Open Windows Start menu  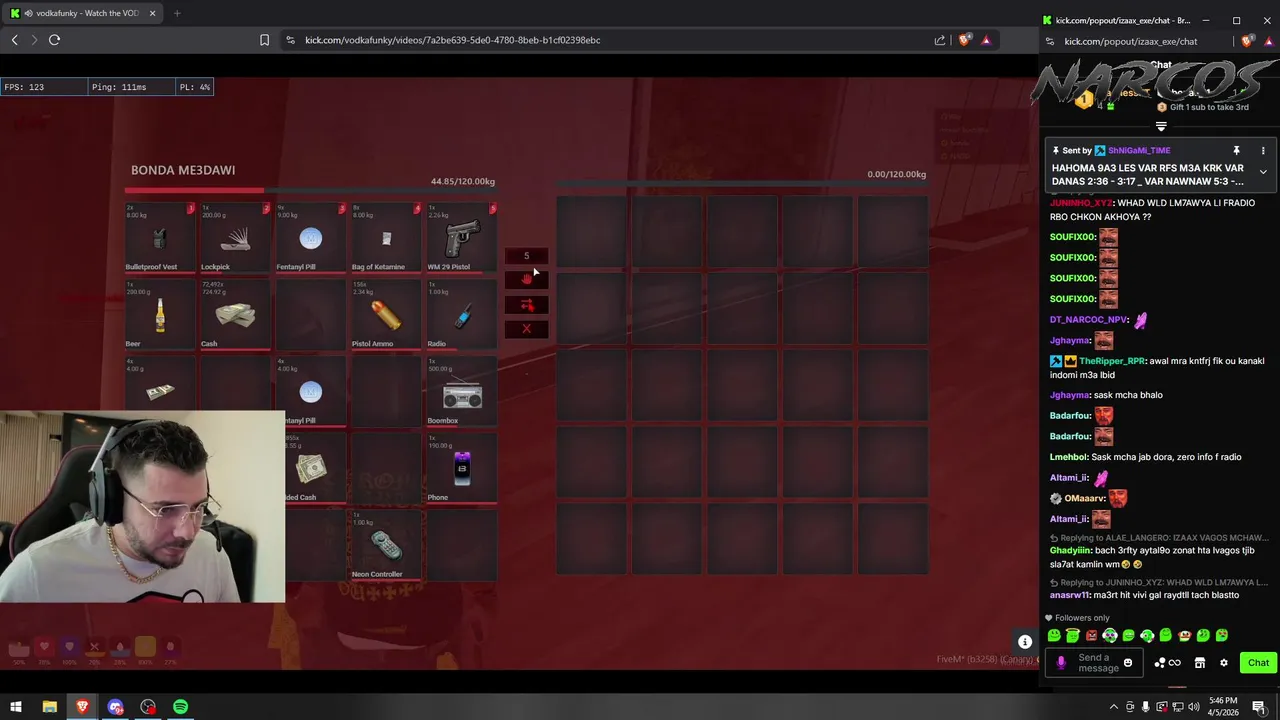coord(16,707)
